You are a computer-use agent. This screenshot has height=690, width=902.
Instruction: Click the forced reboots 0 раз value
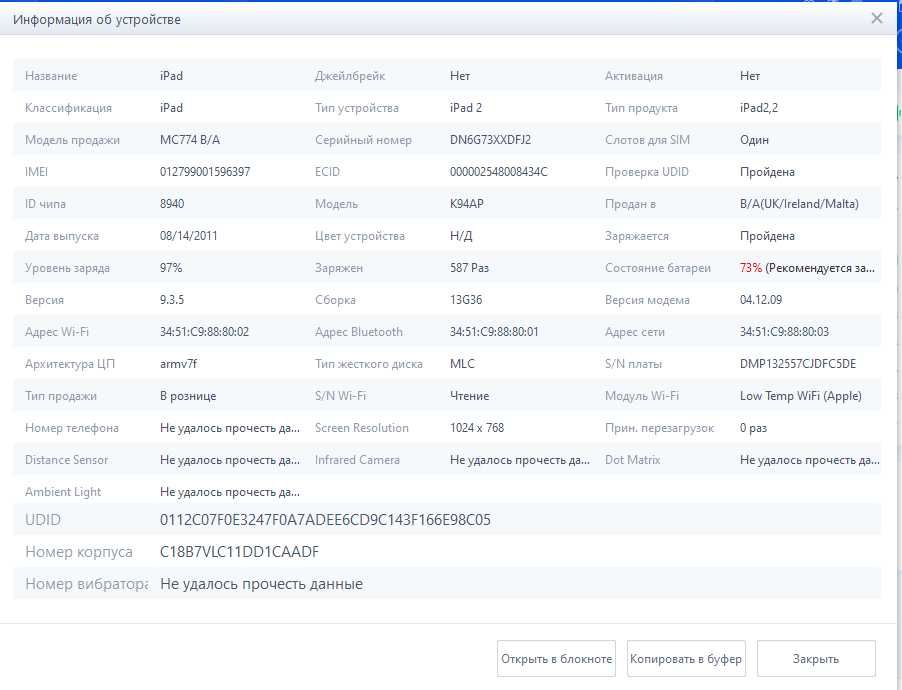(753, 428)
